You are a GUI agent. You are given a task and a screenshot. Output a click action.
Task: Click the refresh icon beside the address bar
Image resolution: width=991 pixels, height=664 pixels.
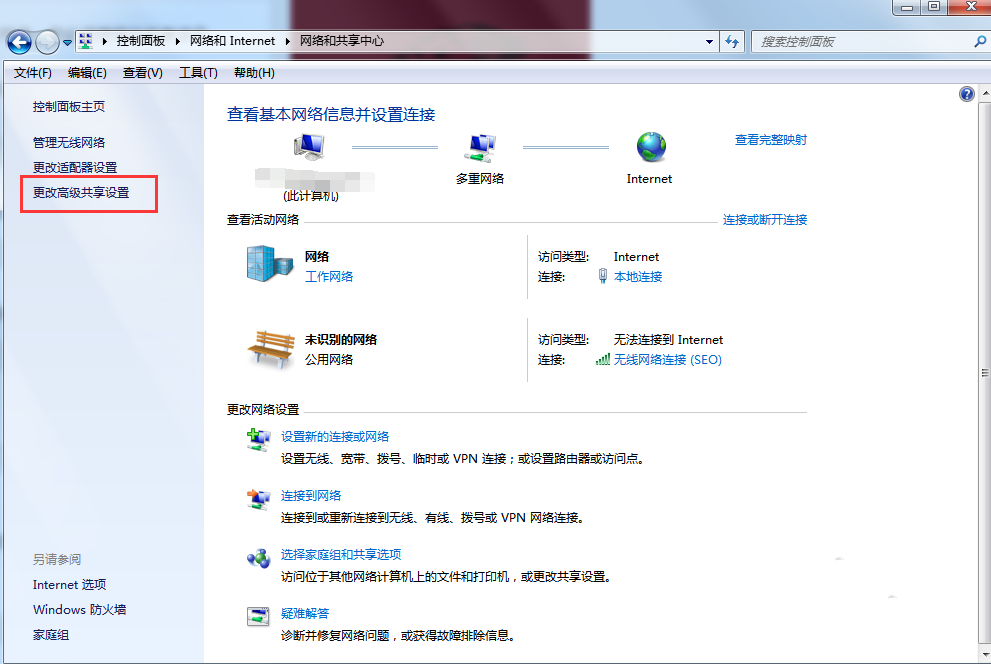tap(733, 41)
